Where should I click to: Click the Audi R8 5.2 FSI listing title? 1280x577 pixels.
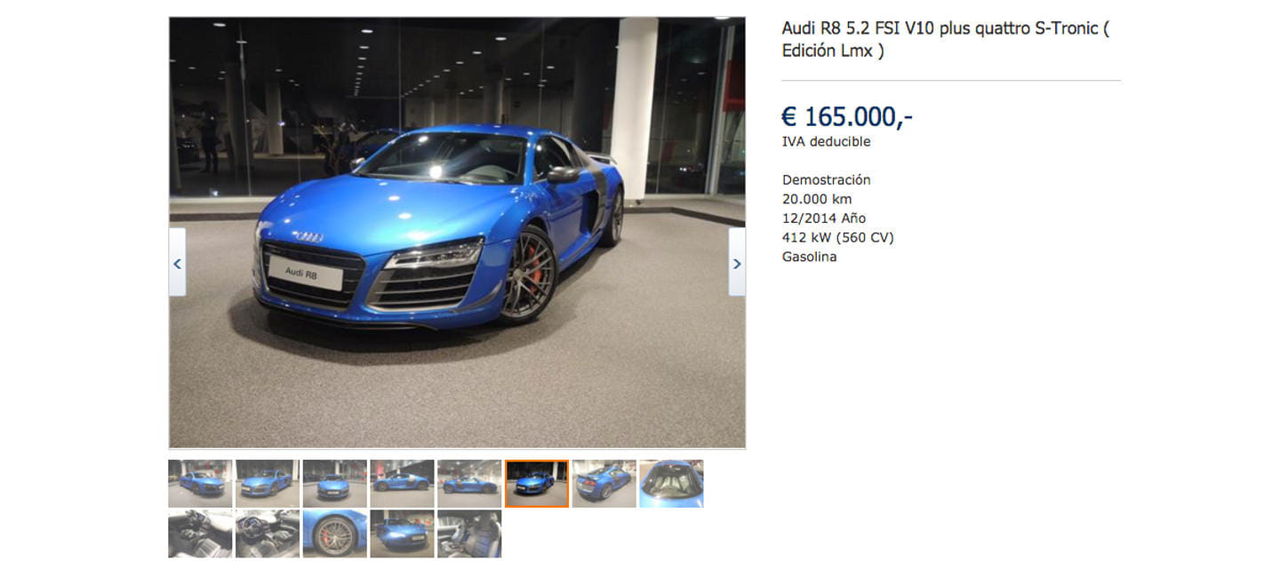coord(945,39)
